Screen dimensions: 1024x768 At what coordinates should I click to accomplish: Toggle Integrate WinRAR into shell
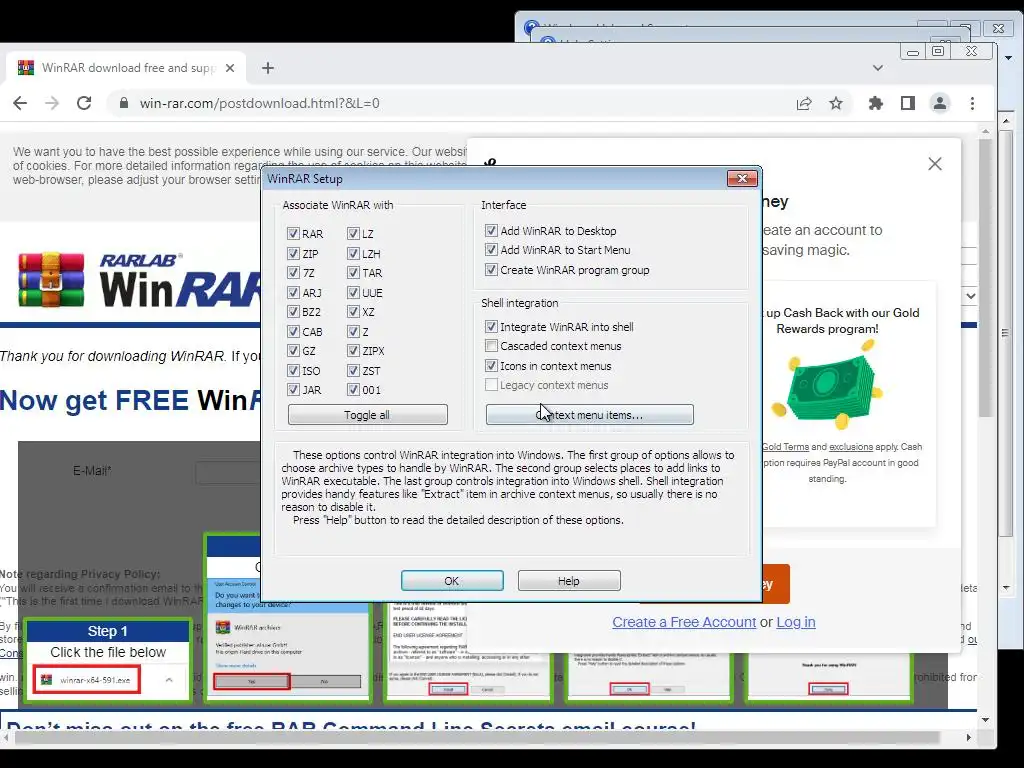[x=491, y=326]
